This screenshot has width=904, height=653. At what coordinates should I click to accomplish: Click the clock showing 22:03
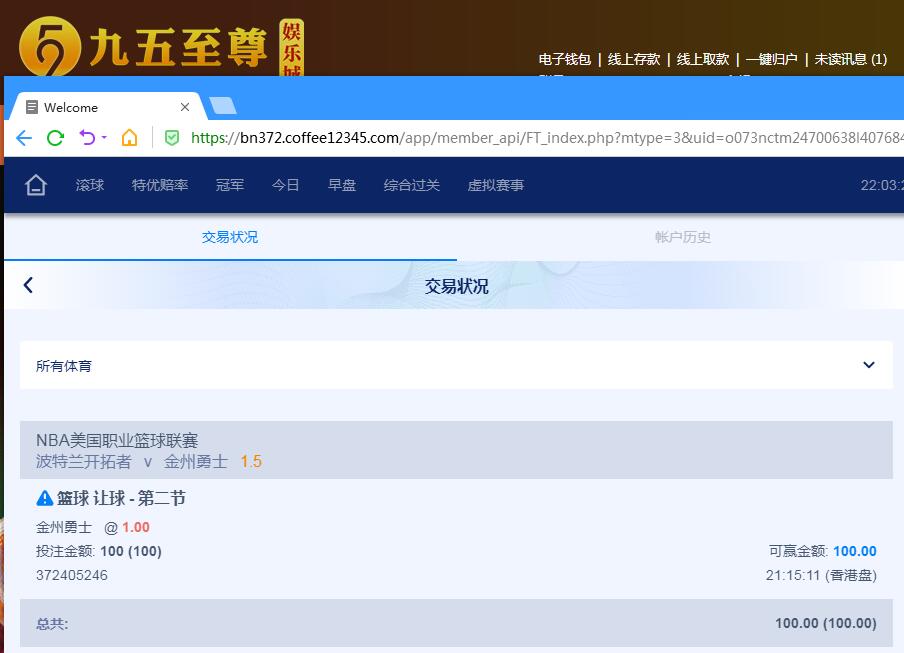(882, 185)
